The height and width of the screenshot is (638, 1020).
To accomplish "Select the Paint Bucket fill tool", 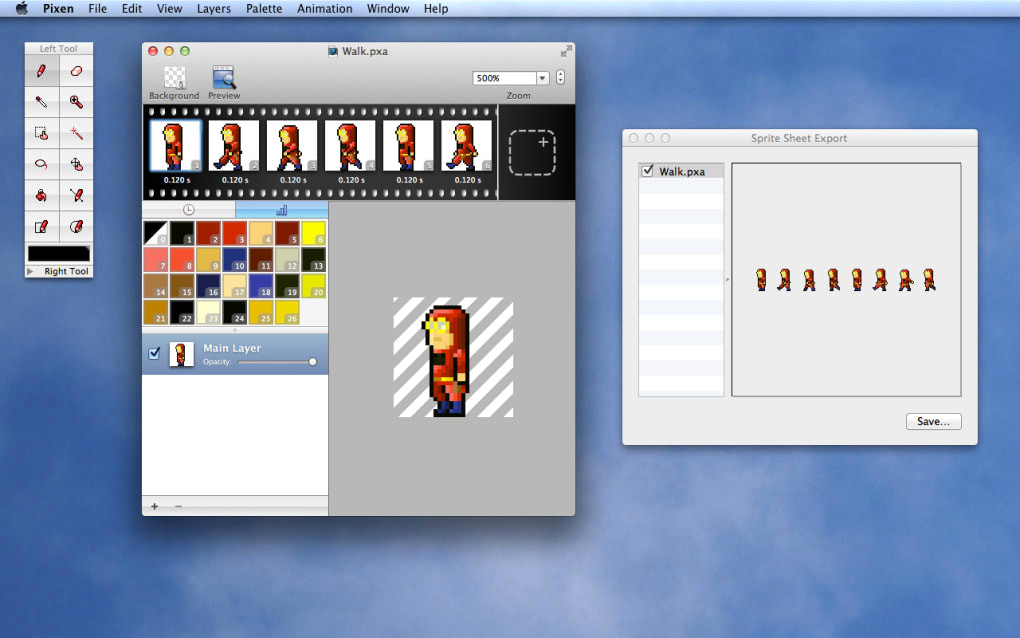I will pos(41,195).
